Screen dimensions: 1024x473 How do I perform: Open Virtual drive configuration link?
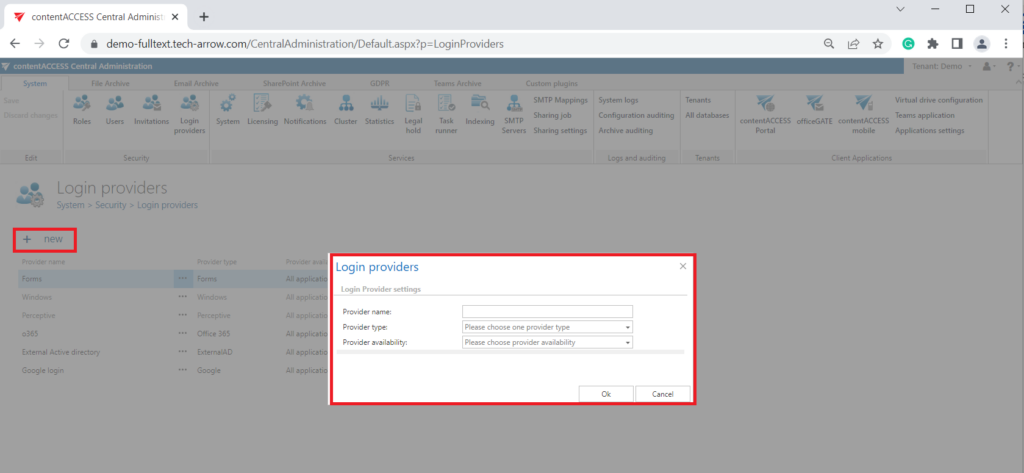pos(938,100)
